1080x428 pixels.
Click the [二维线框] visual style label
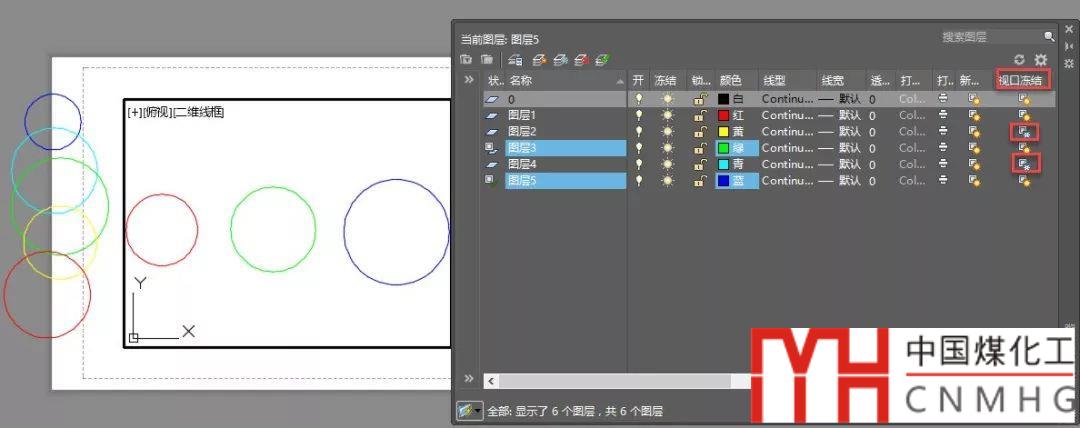(x=198, y=112)
